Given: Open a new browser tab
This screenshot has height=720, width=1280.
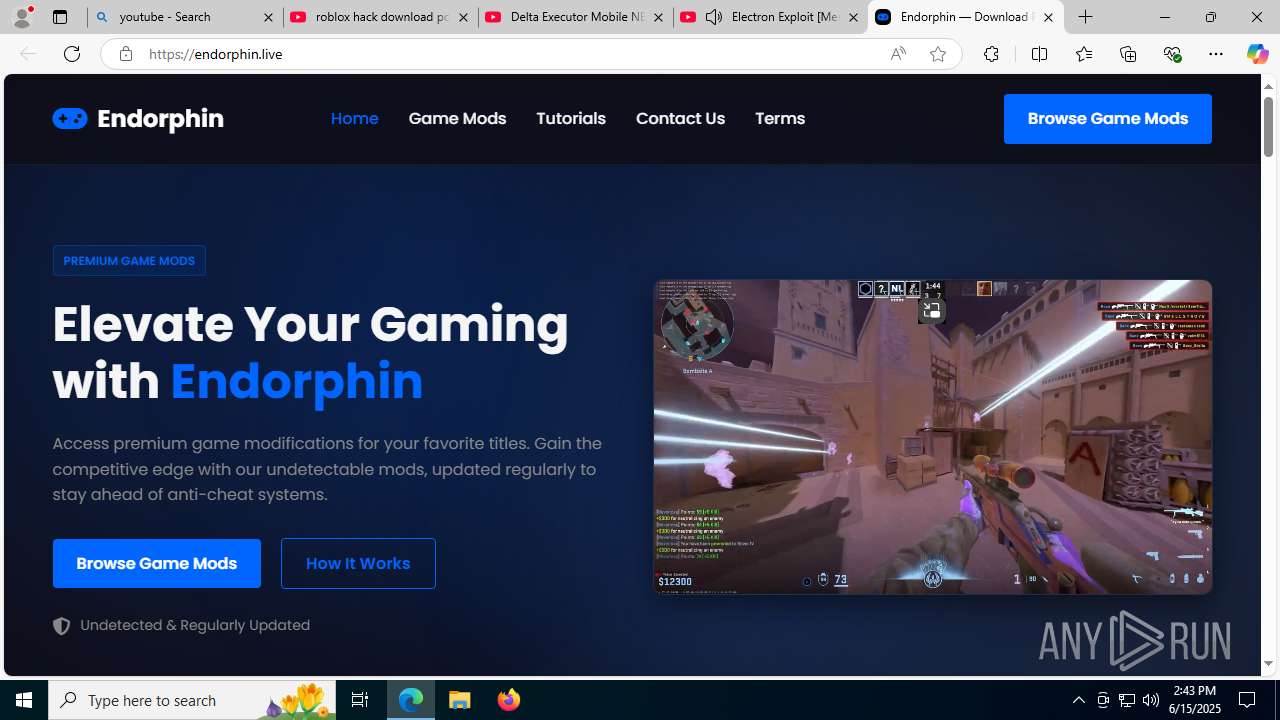Looking at the screenshot, I should click(1086, 17).
